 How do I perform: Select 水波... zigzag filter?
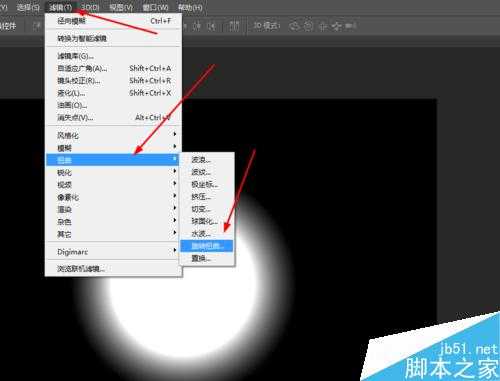[x=207, y=234]
